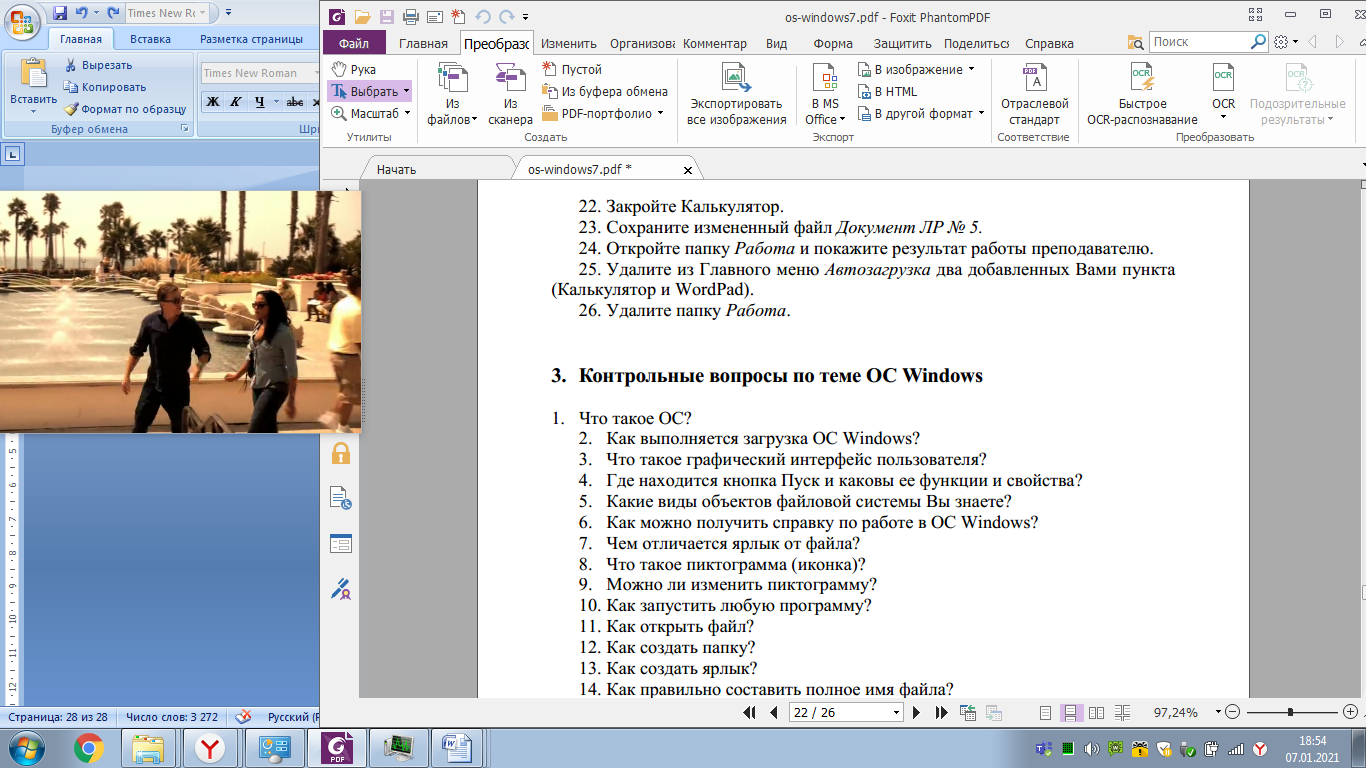The image size is (1366, 768).
Task: Jump to the last page of the PDF
Action: 941,713
